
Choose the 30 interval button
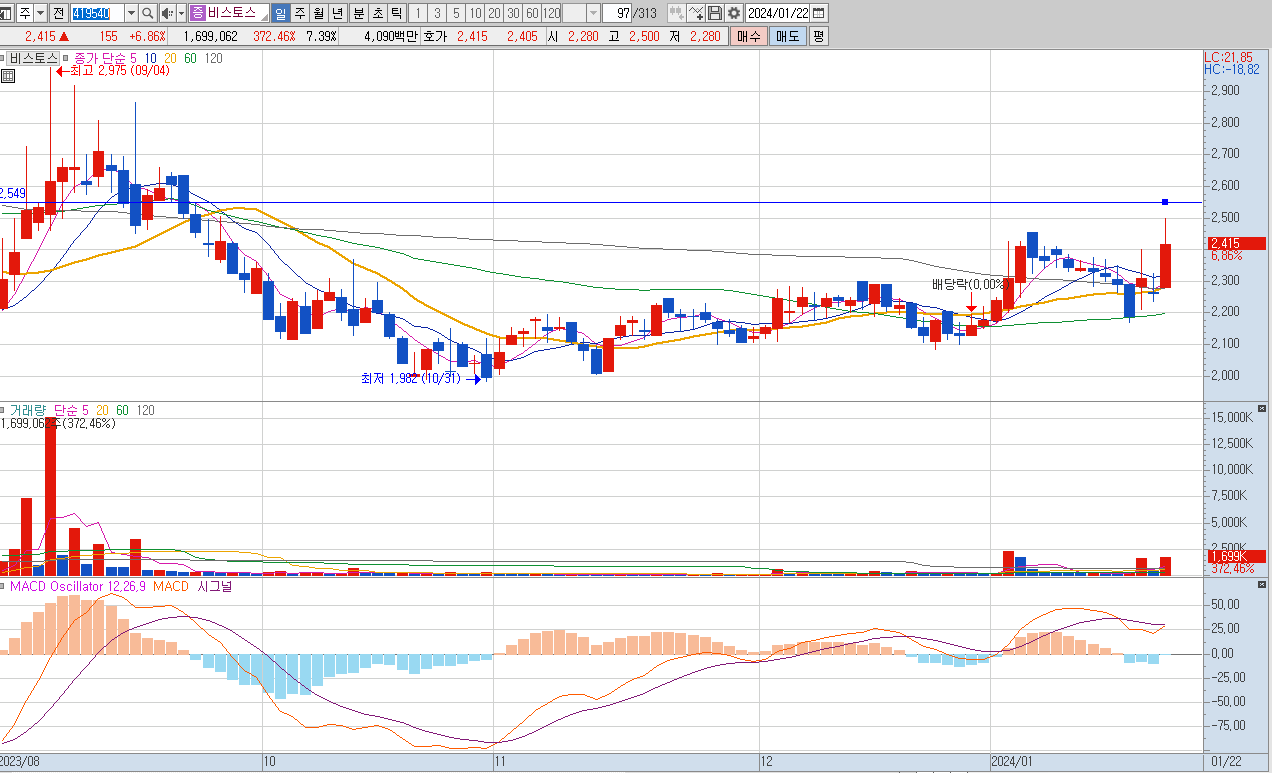(513, 13)
